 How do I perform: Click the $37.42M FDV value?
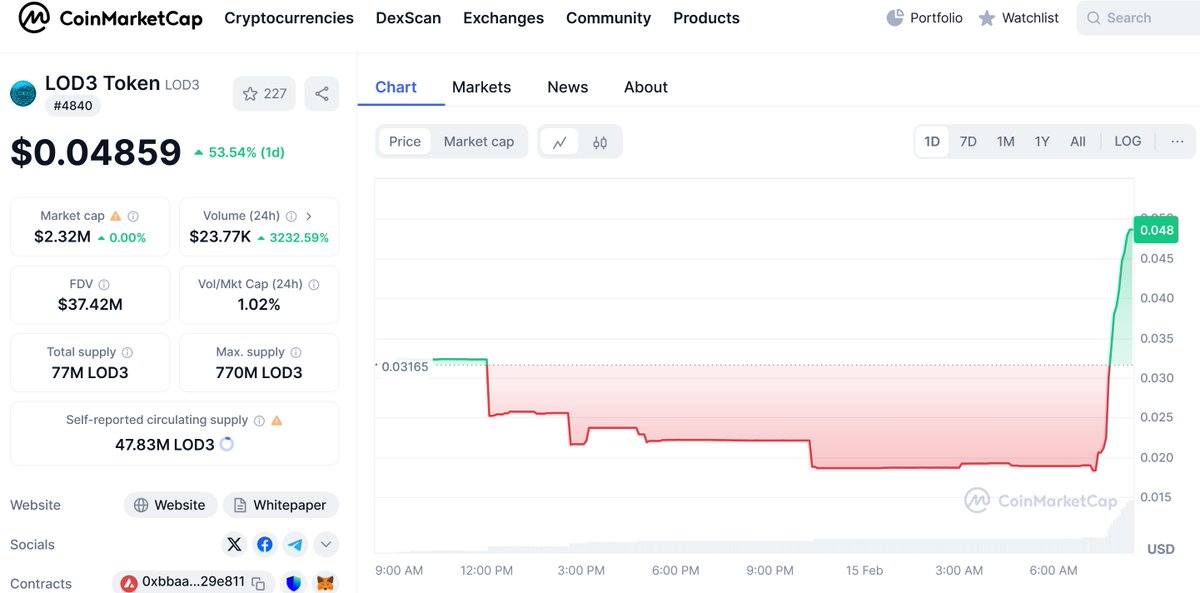pos(90,304)
